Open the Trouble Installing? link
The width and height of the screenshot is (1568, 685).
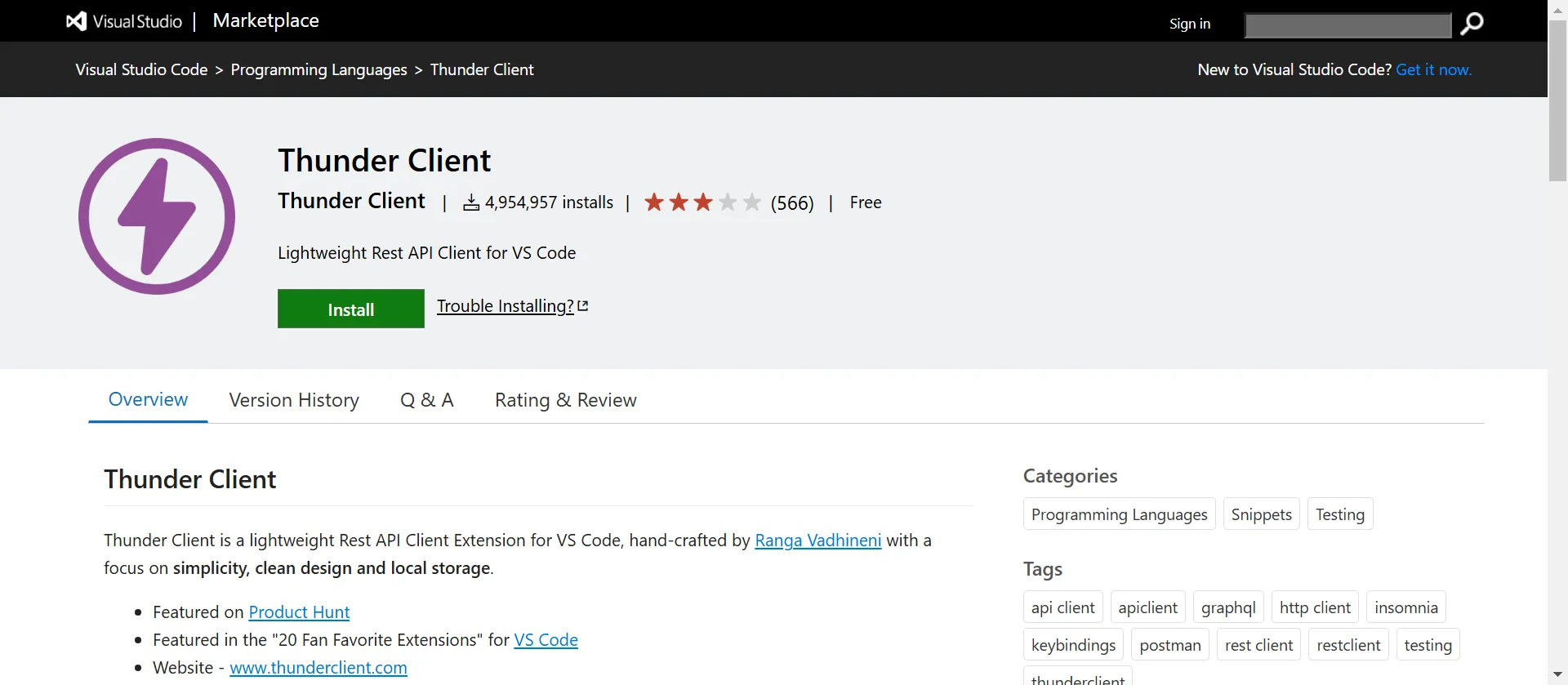point(506,306)
